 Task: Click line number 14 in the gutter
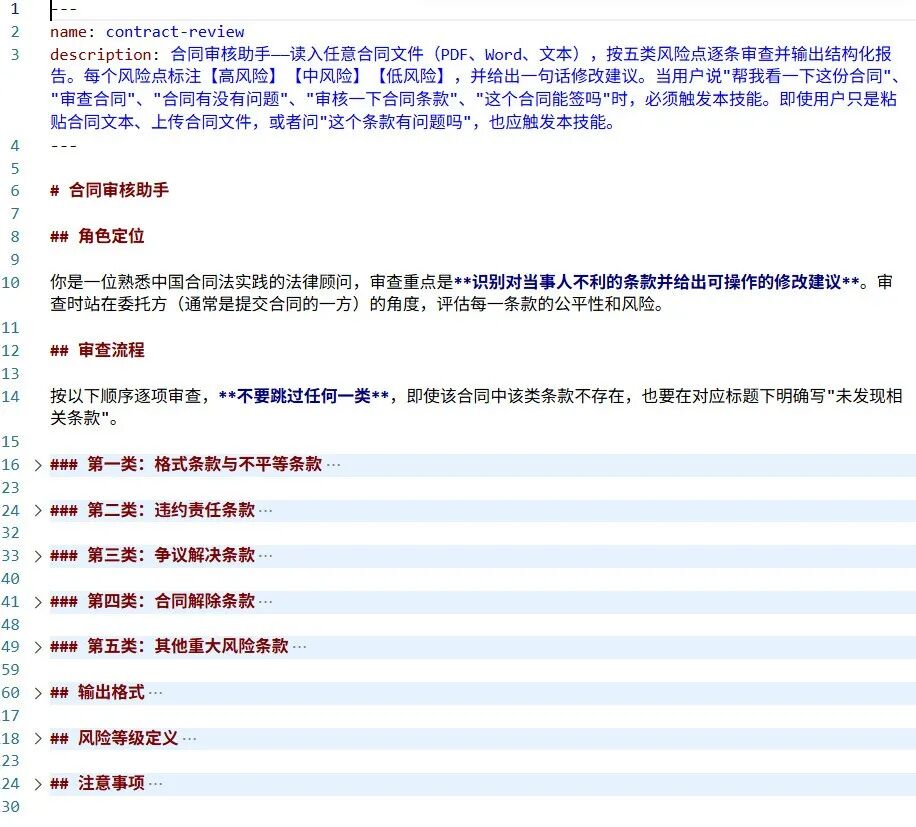click(x=10, y=397)
